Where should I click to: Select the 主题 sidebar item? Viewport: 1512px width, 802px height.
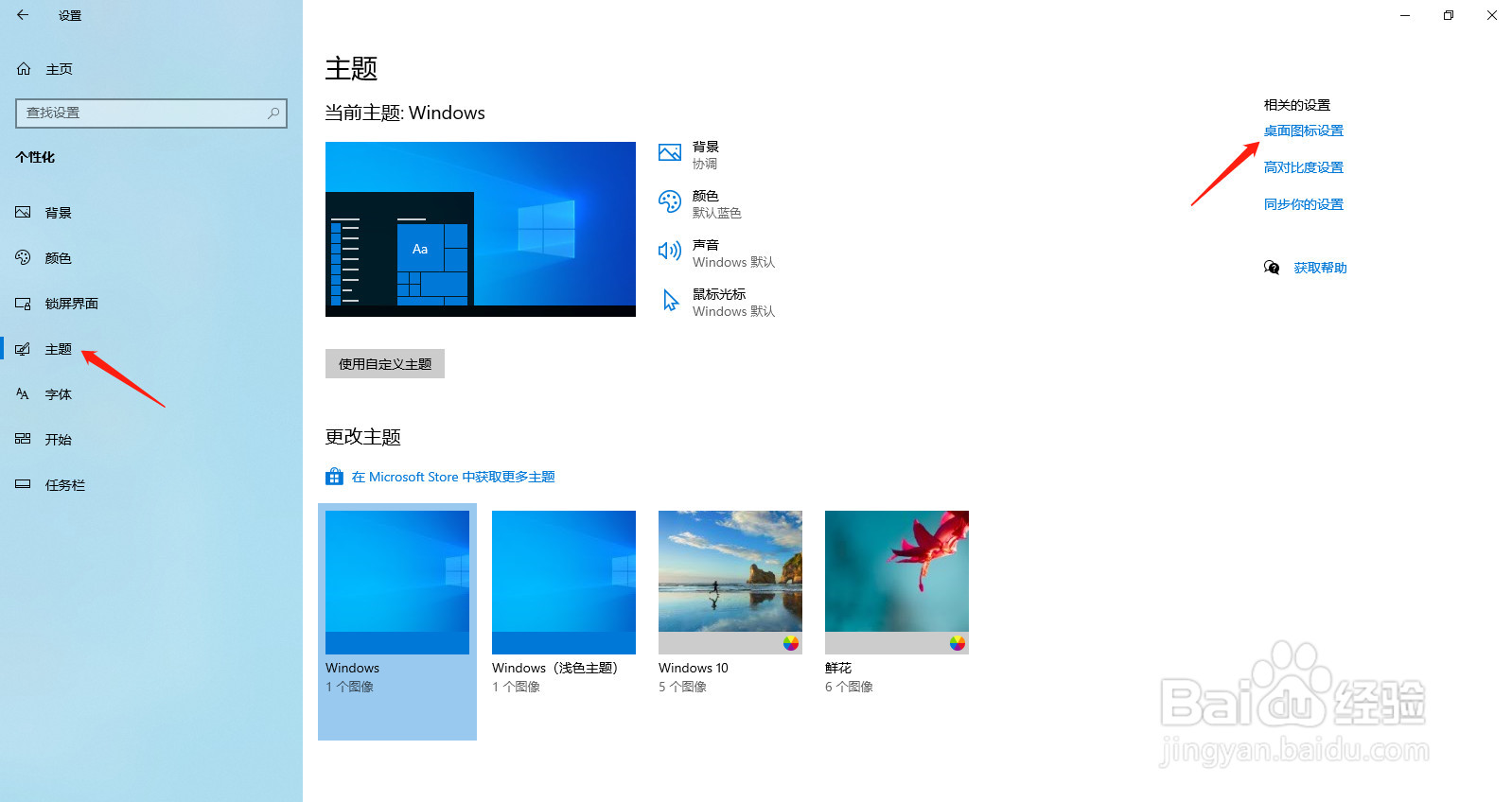pyautogui.click(x=59, y=349)
